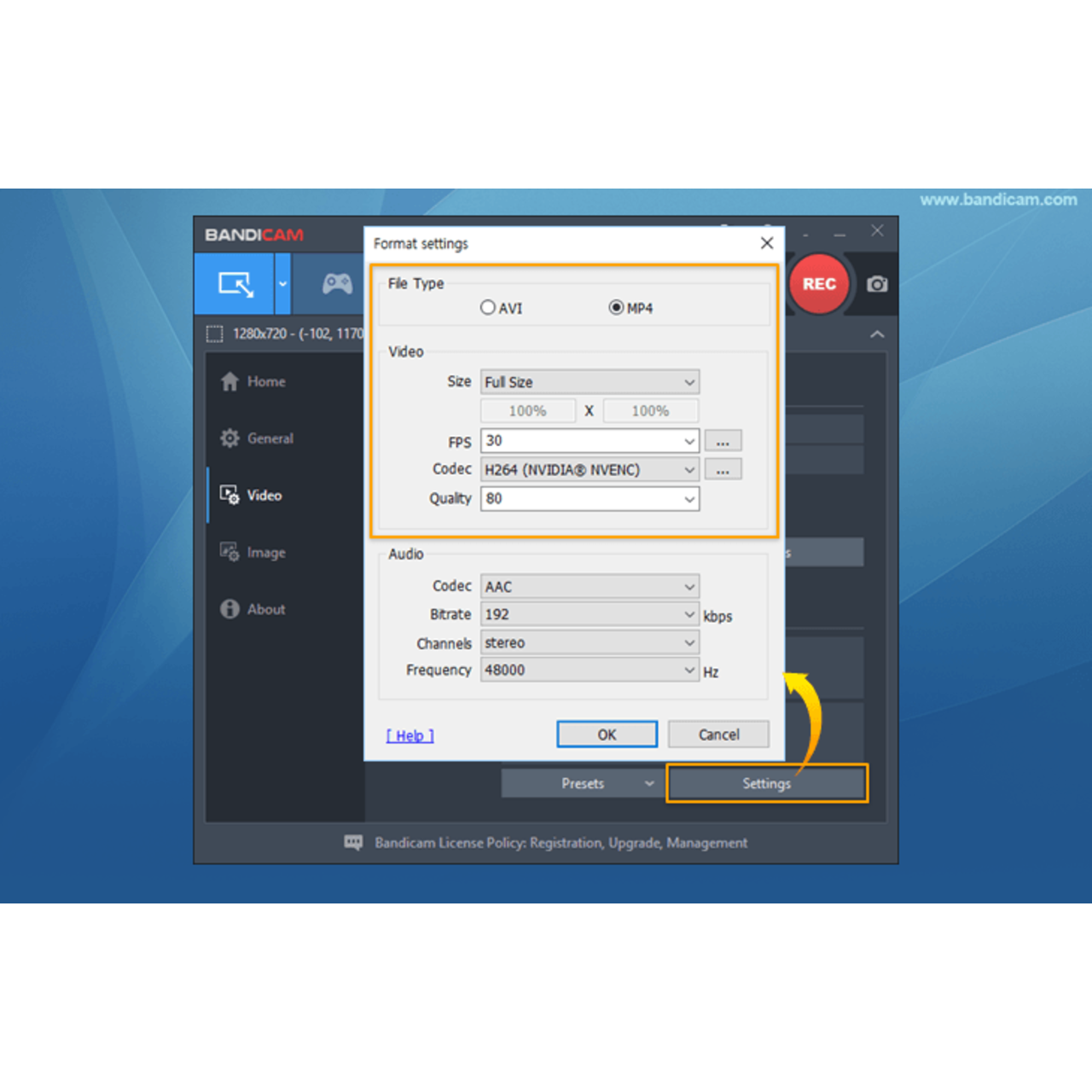Open video Codec dropdown H264 NVENC
This screenshot has height=1092, width=1092.
(590, 470)
